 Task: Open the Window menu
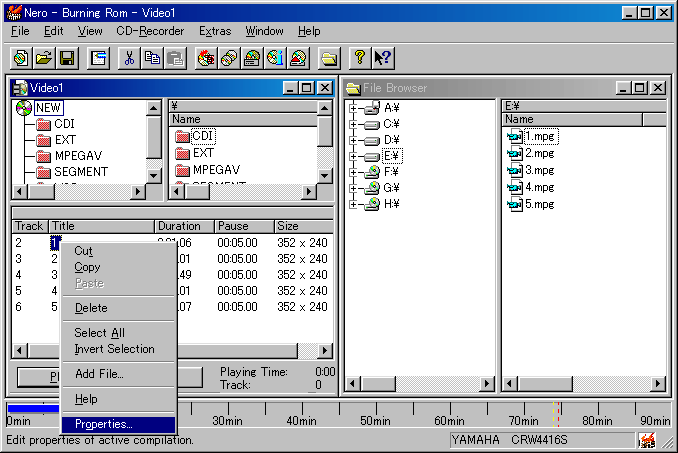pos(264,31)
